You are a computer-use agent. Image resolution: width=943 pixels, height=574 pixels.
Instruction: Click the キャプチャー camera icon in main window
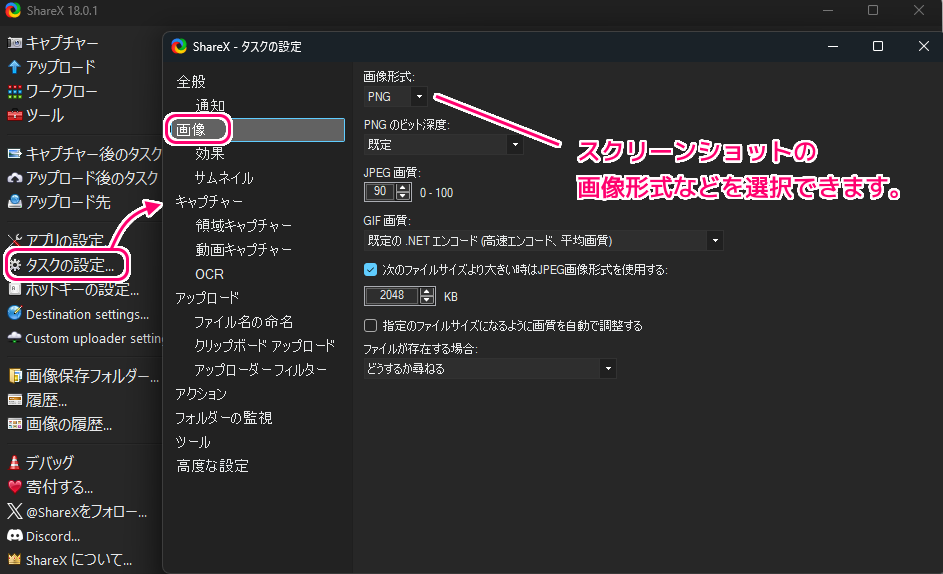(x=14, y=43)
